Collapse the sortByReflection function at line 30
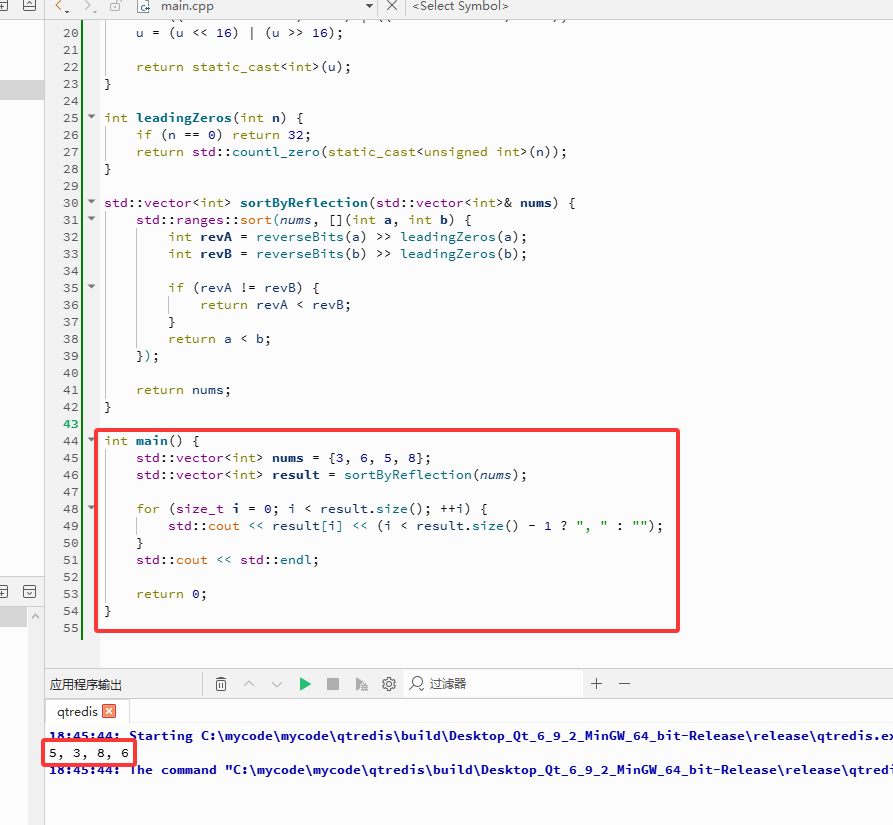The image size is (893, 825). [92, 201]
